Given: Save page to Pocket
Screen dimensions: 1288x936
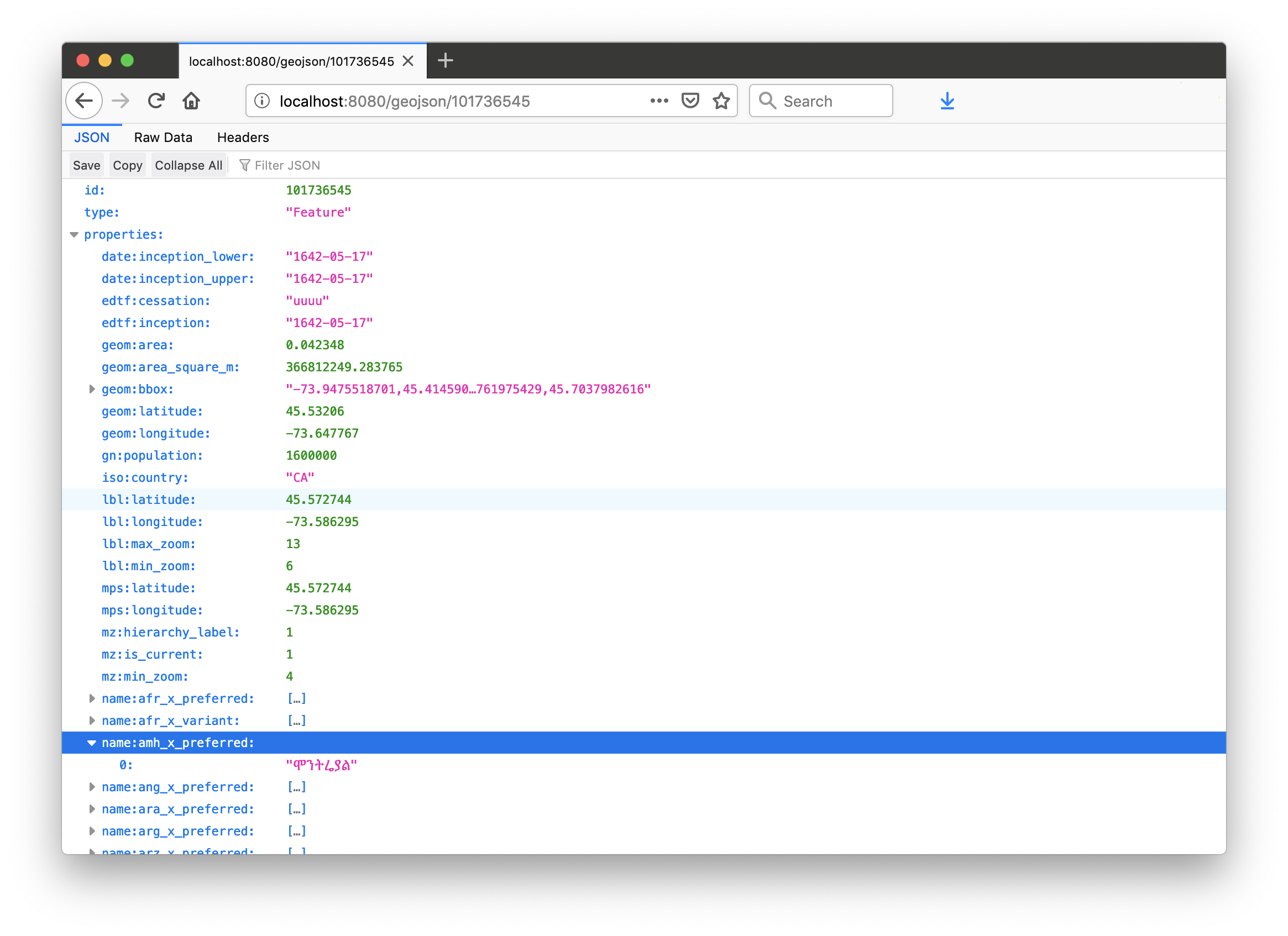Looking at the screenshot, I should (690, 101).
